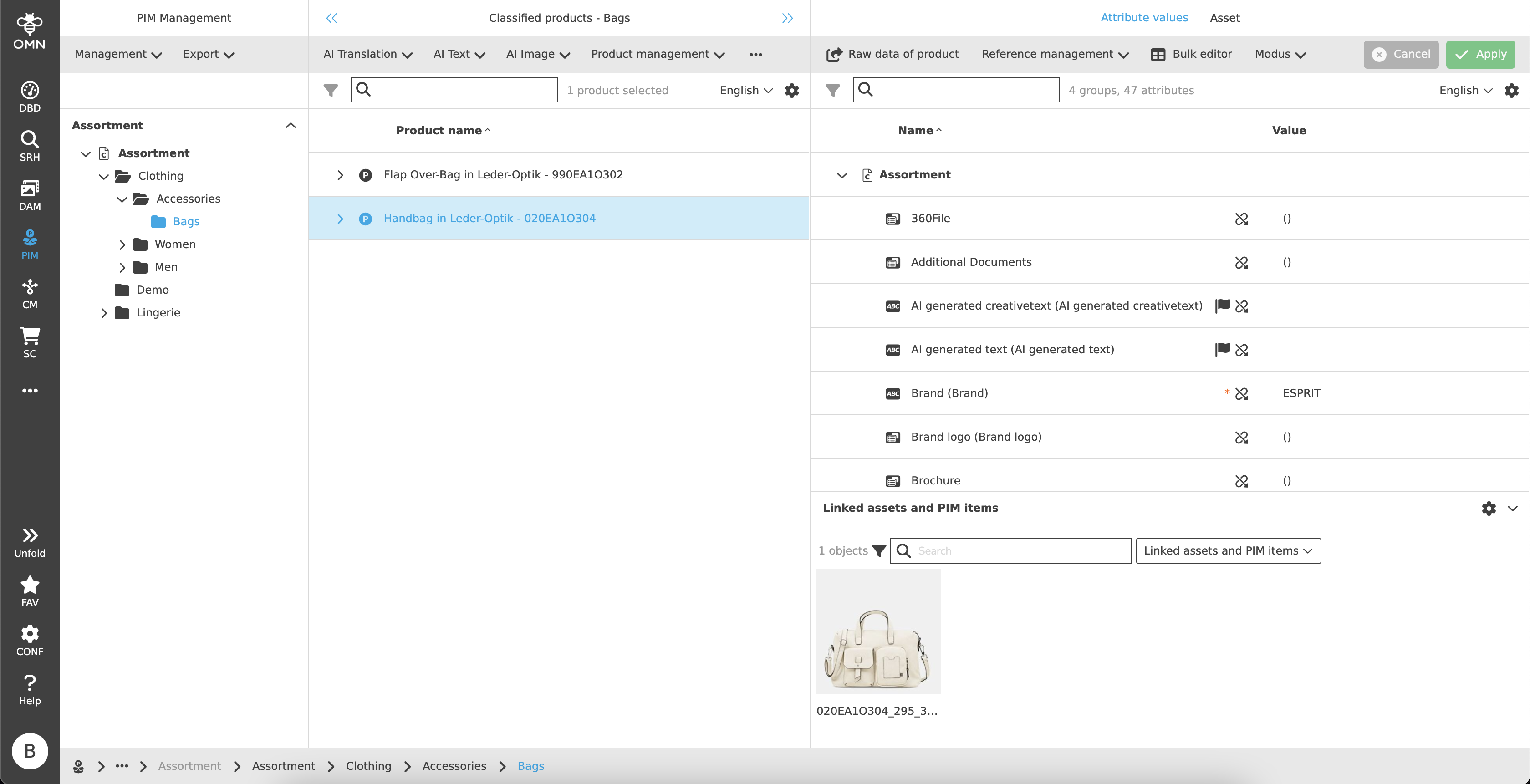
Task: Open product list filter funnel icon
Action: tap(331, 90)
